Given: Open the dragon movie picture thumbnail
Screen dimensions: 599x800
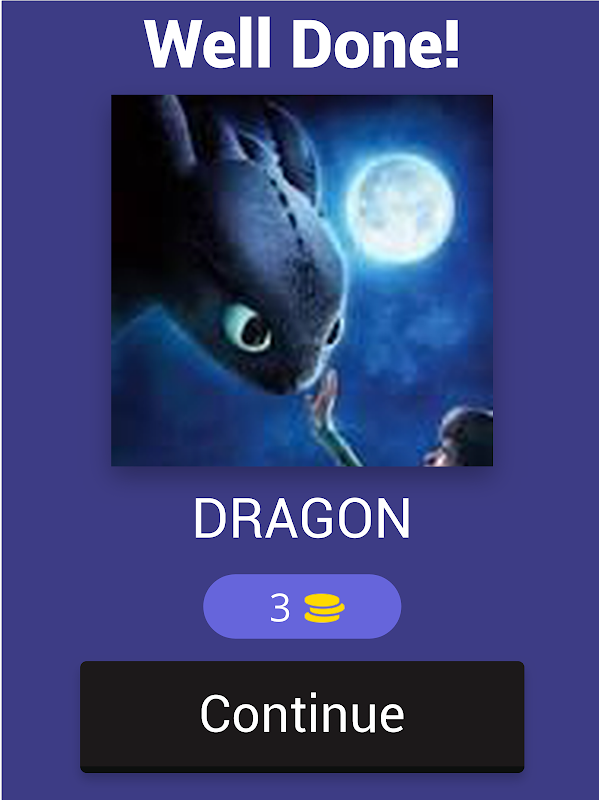Looking at the screenshot, I should pos(302,280).
